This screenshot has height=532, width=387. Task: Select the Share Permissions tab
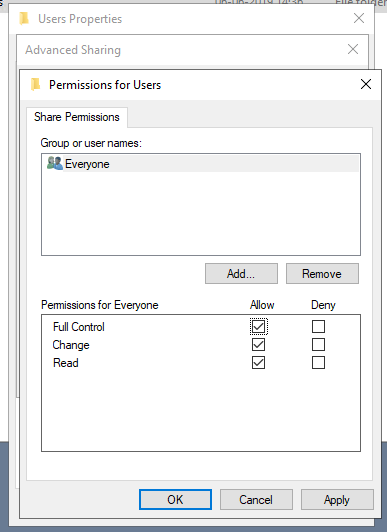point(77,117)
